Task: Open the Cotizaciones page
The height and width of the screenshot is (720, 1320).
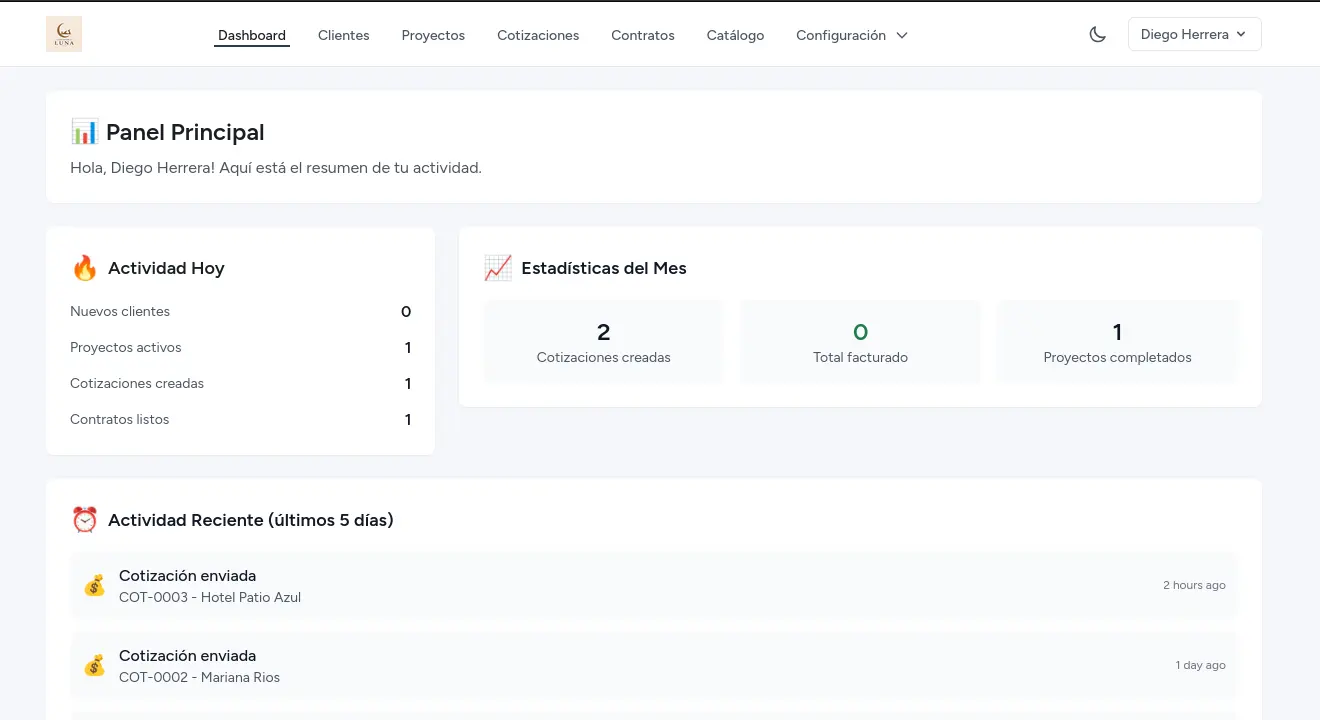Action: tap(538, 35)
